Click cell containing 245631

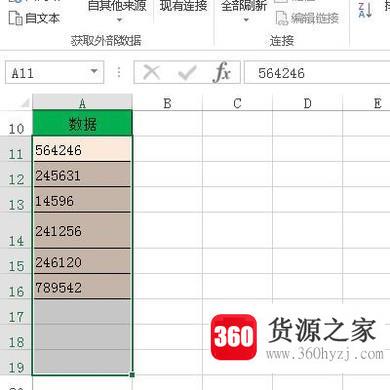tap(82, 174)
